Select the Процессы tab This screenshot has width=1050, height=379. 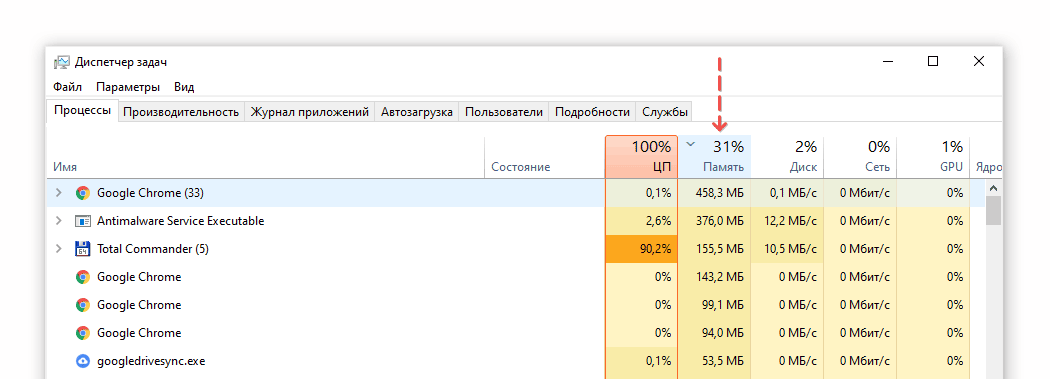82,110
